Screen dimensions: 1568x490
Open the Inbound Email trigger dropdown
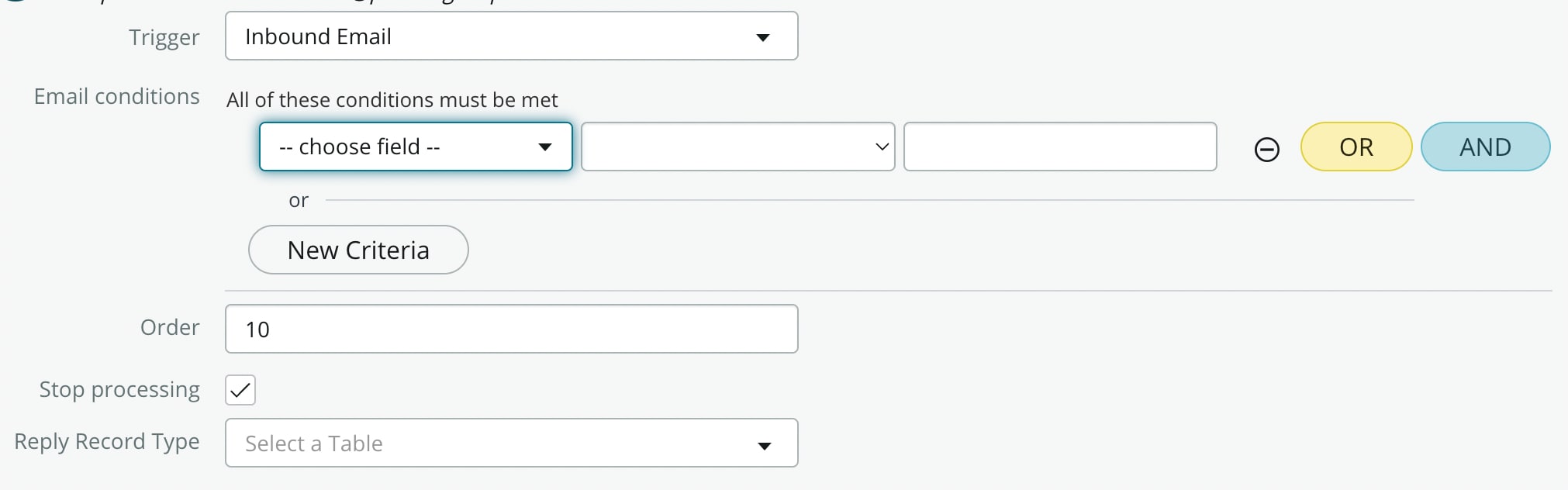coord(512,36)
